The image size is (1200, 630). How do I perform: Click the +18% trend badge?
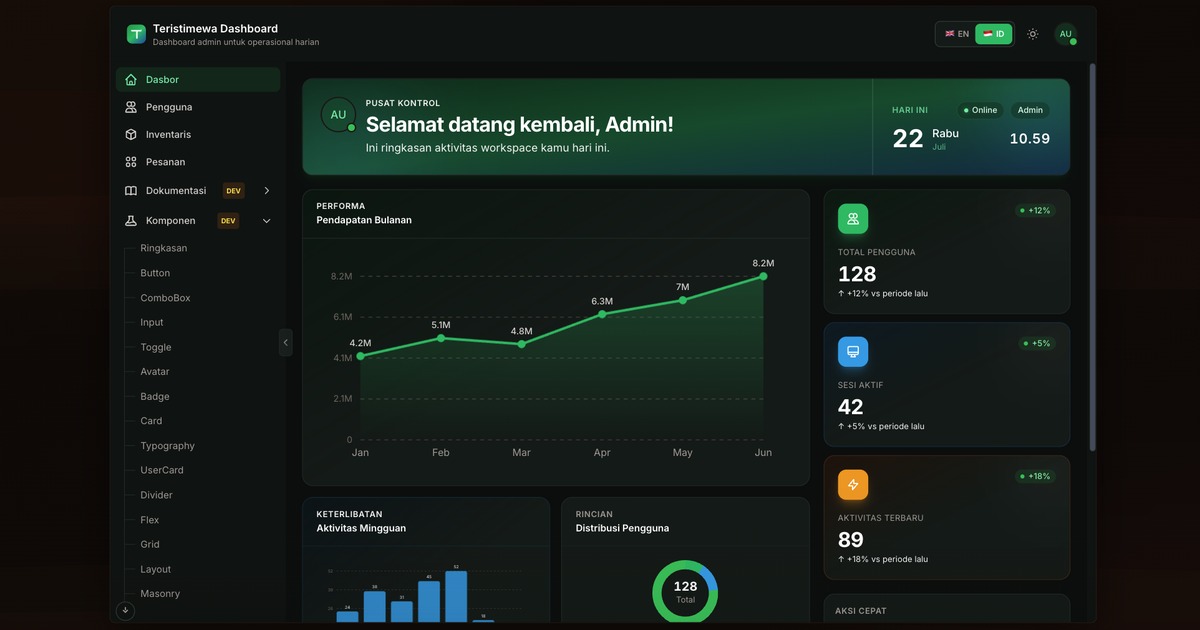click(1034, 476)
